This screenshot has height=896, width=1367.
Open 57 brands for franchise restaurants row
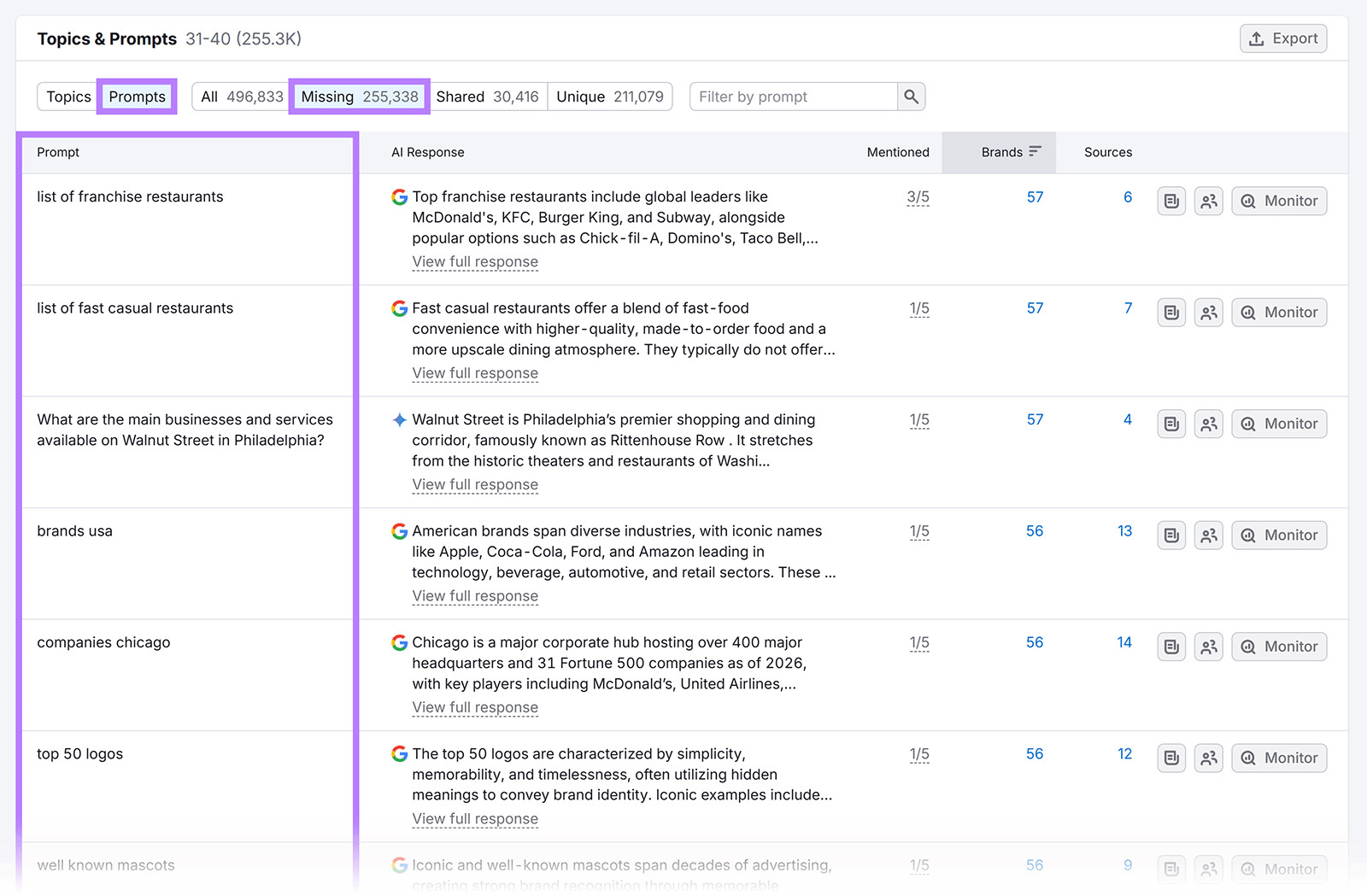tap(1035, 197)
